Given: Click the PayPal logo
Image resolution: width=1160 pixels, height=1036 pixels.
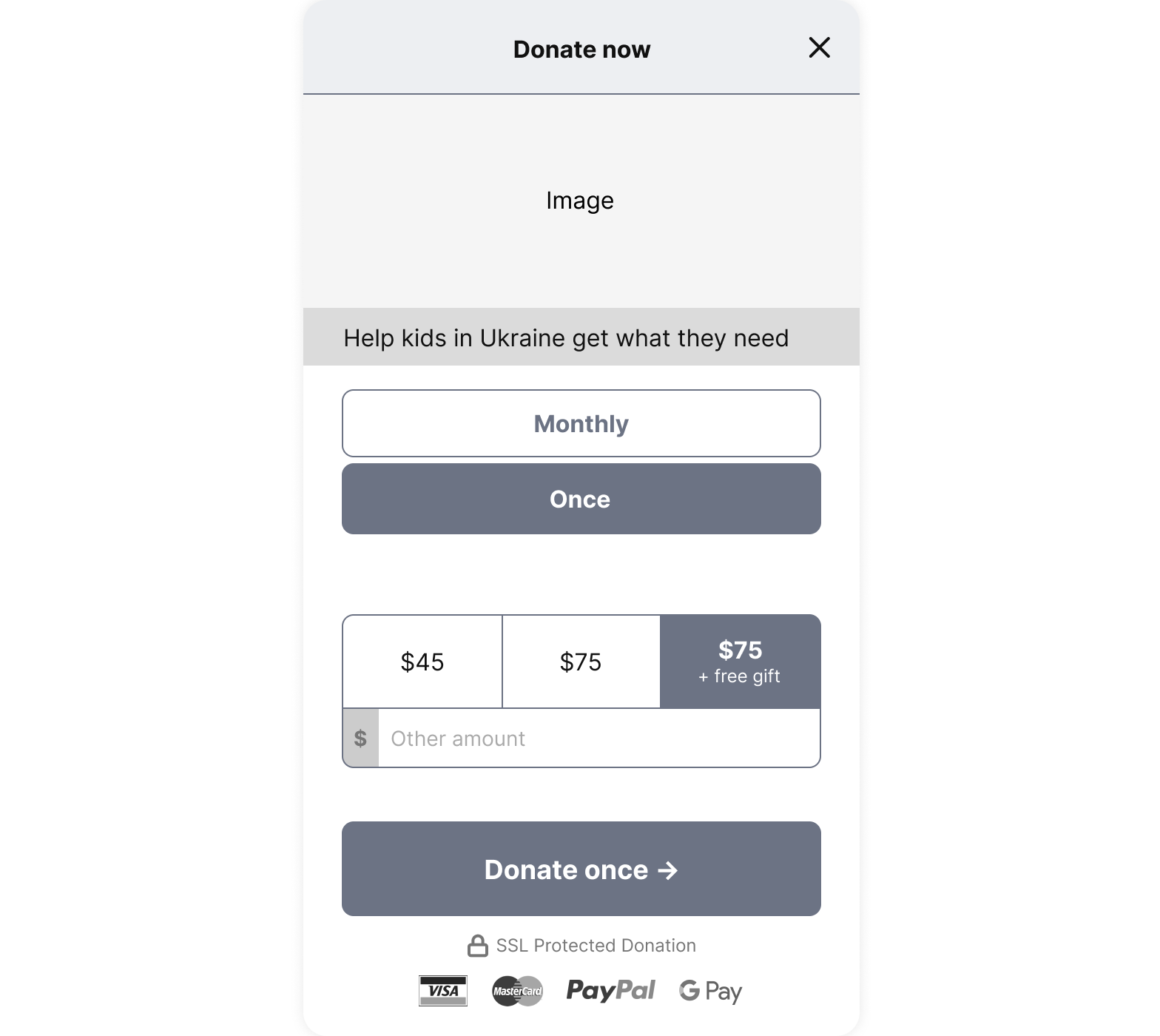Looking at the screenshot, I should pyautogui.click(x=610, y=990).
